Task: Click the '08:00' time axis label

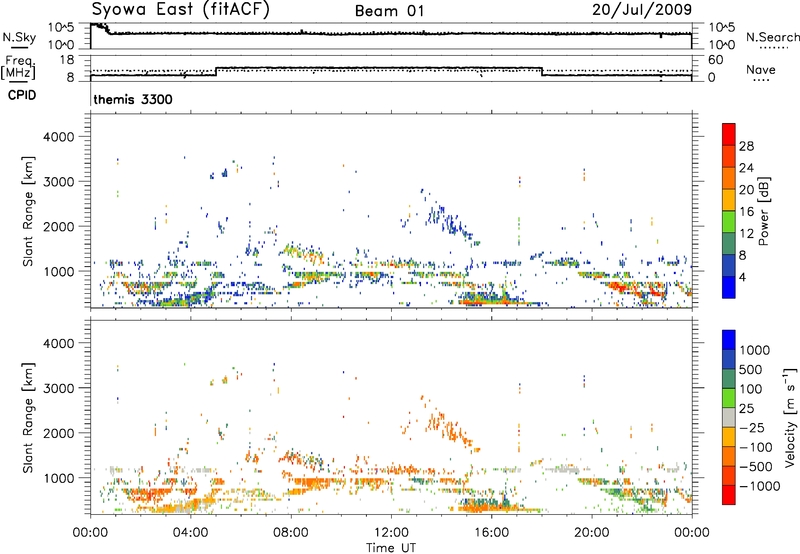Action: pos(291,533)
